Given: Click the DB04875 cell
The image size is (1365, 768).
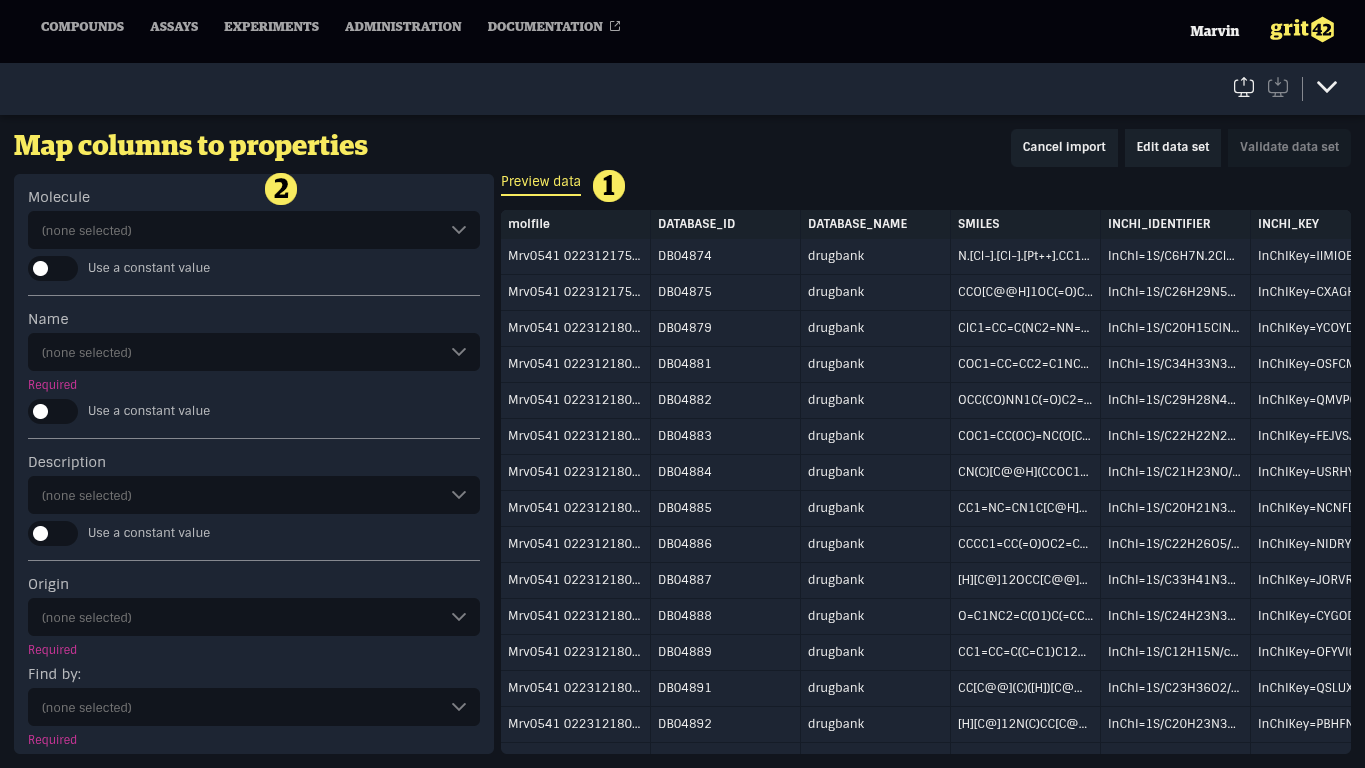Looking at the screenshot, I should click(x=725, y=292).
